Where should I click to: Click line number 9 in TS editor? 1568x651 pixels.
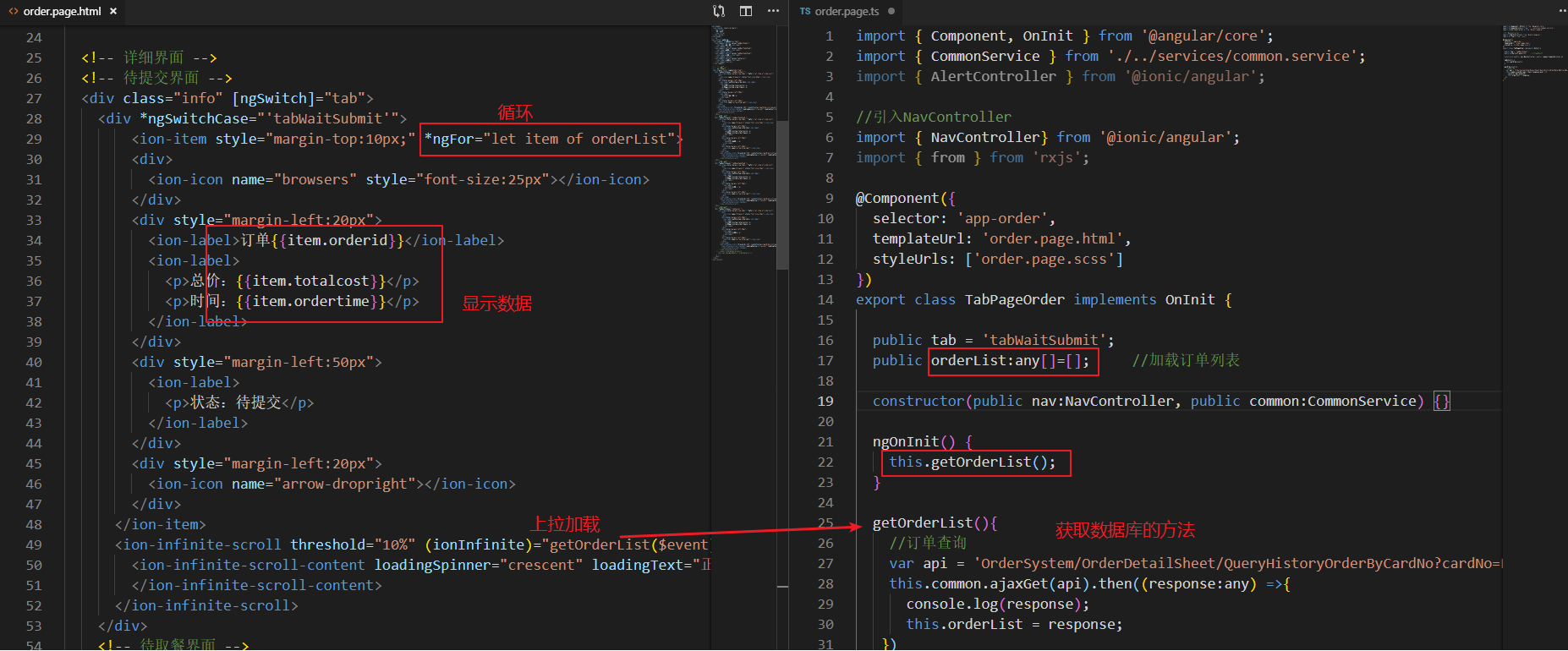830,198
